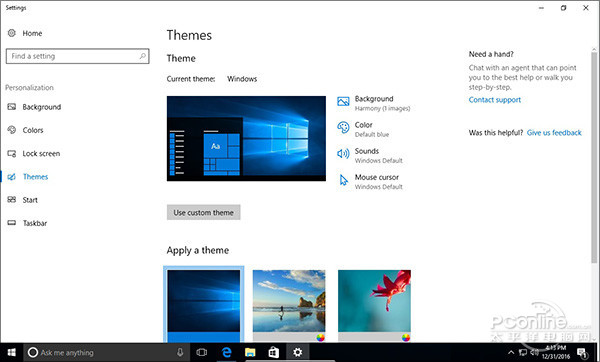Open Sounds Windows Default option text
The image size is (600, 362).
(378, 155)
